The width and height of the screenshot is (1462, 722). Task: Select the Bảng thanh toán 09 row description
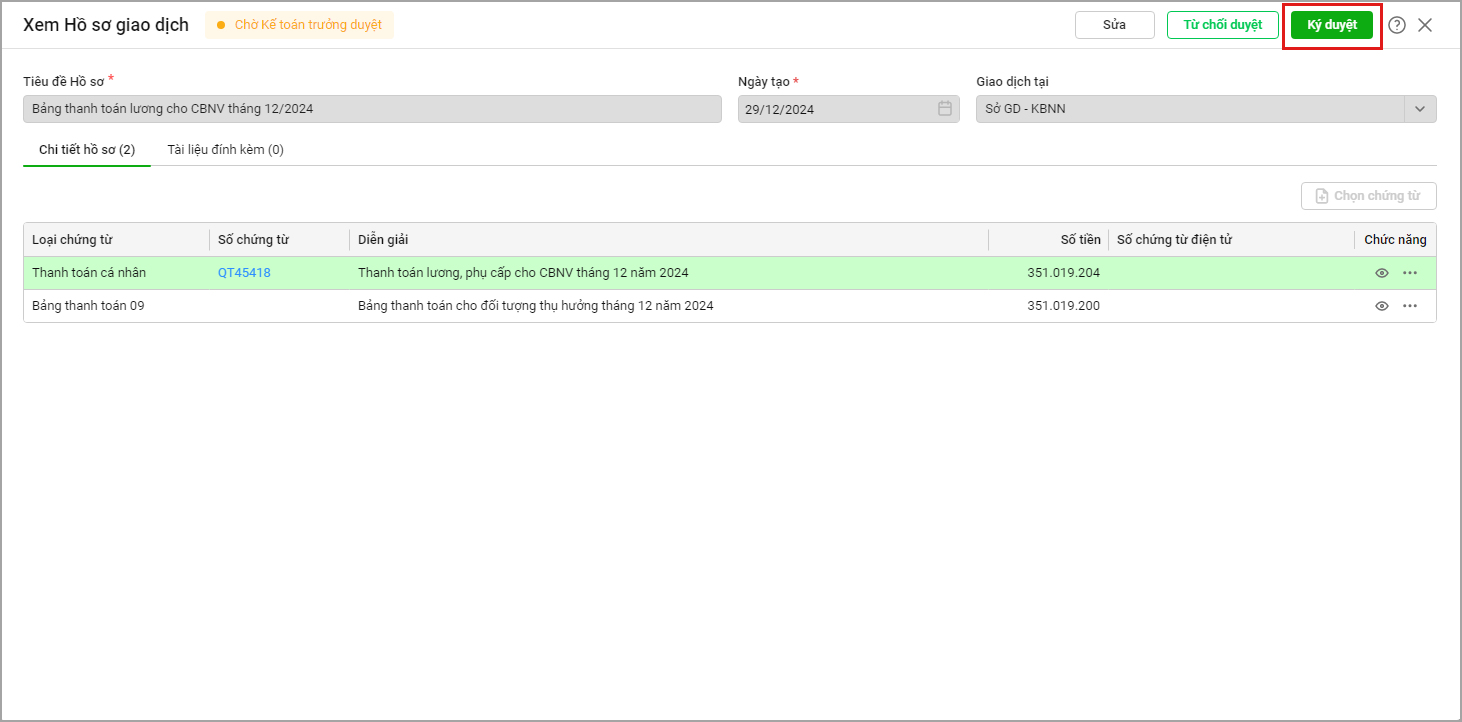click(x=535, y=306)
